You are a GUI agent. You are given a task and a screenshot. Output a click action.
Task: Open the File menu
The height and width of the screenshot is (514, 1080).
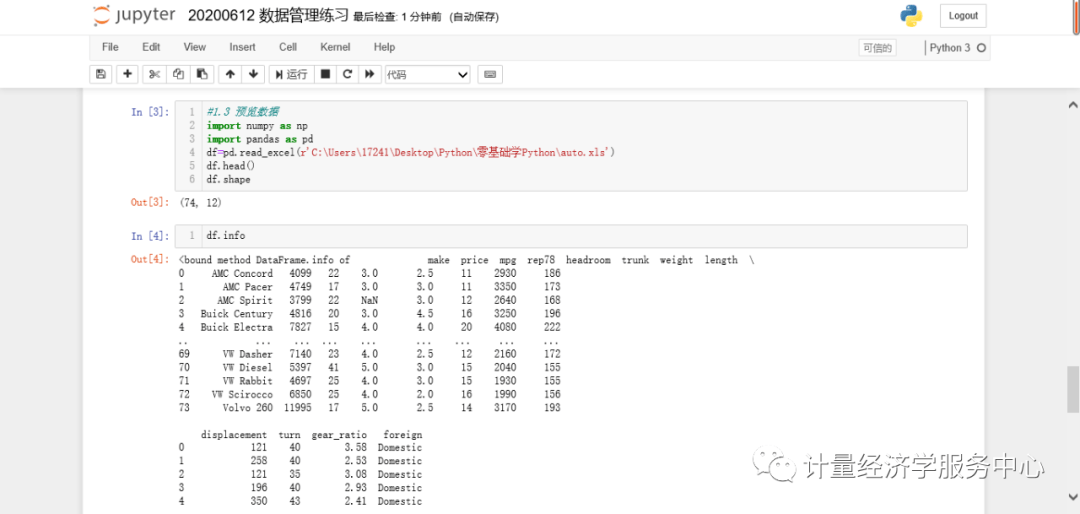click(110, 47)
